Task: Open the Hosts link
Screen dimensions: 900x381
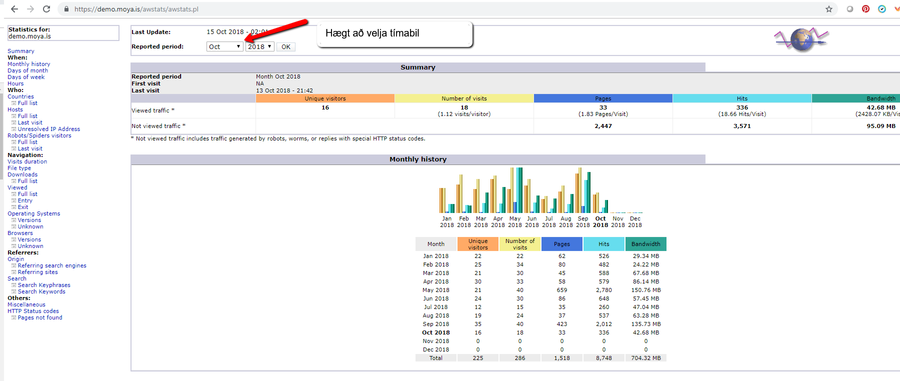Action: click(x=15, y=110)
